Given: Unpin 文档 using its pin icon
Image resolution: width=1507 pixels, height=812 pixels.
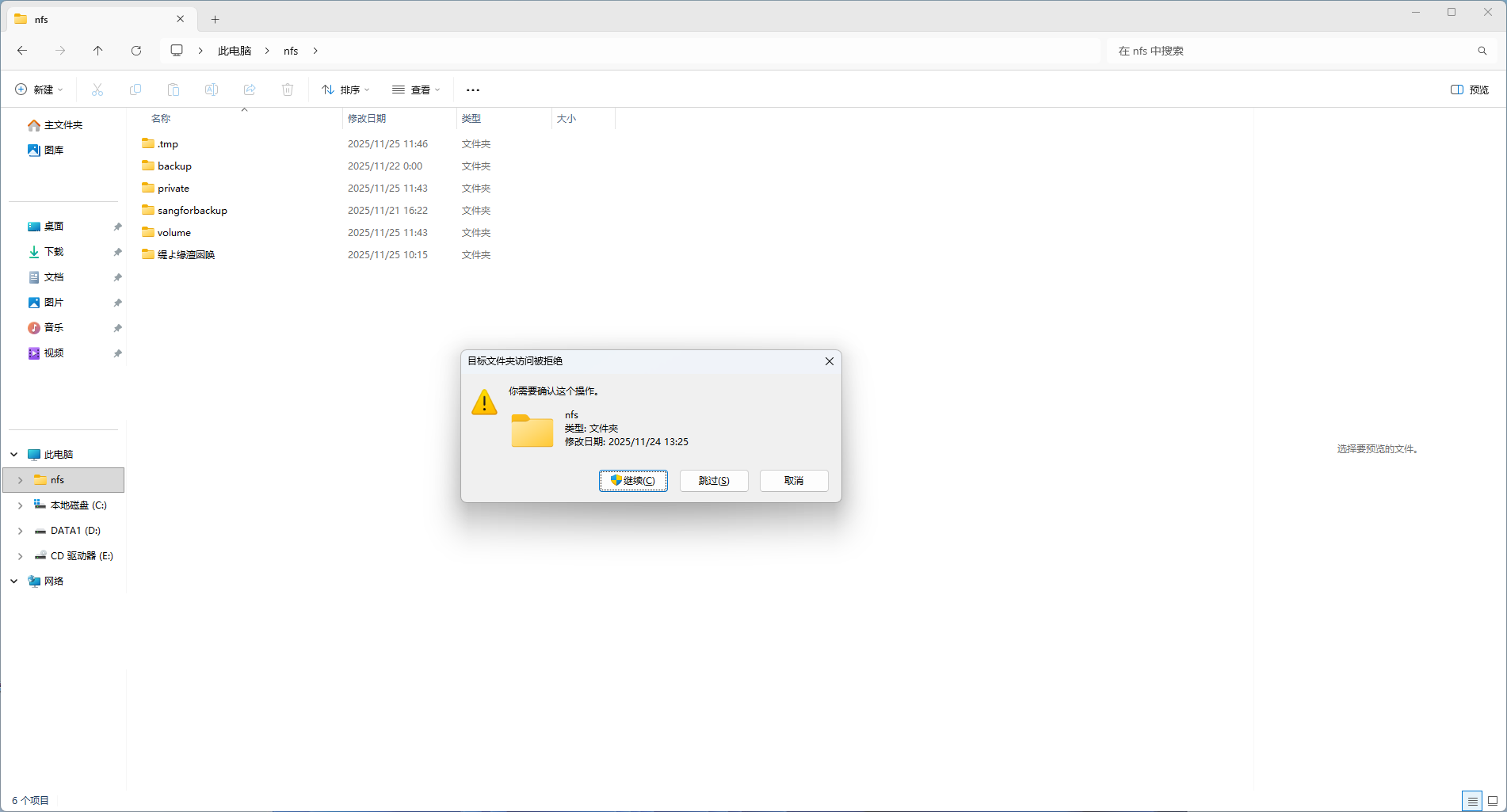Looking at the screenshot, I should [x=117, y=277].
